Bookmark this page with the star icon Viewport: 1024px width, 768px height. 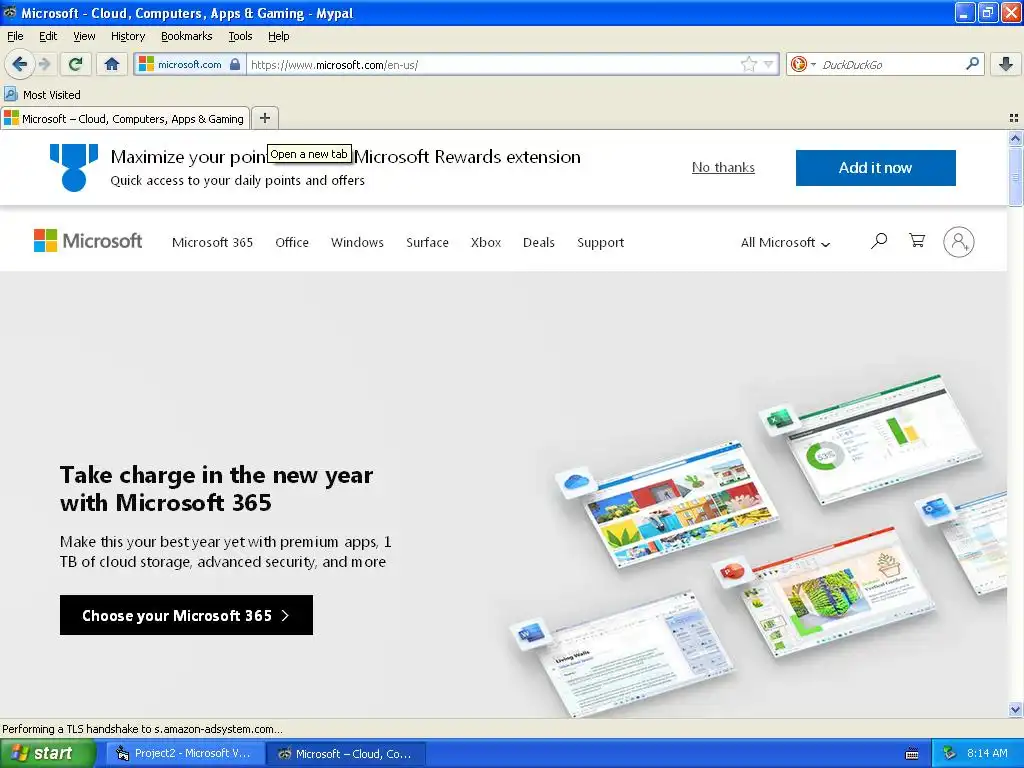748,64
